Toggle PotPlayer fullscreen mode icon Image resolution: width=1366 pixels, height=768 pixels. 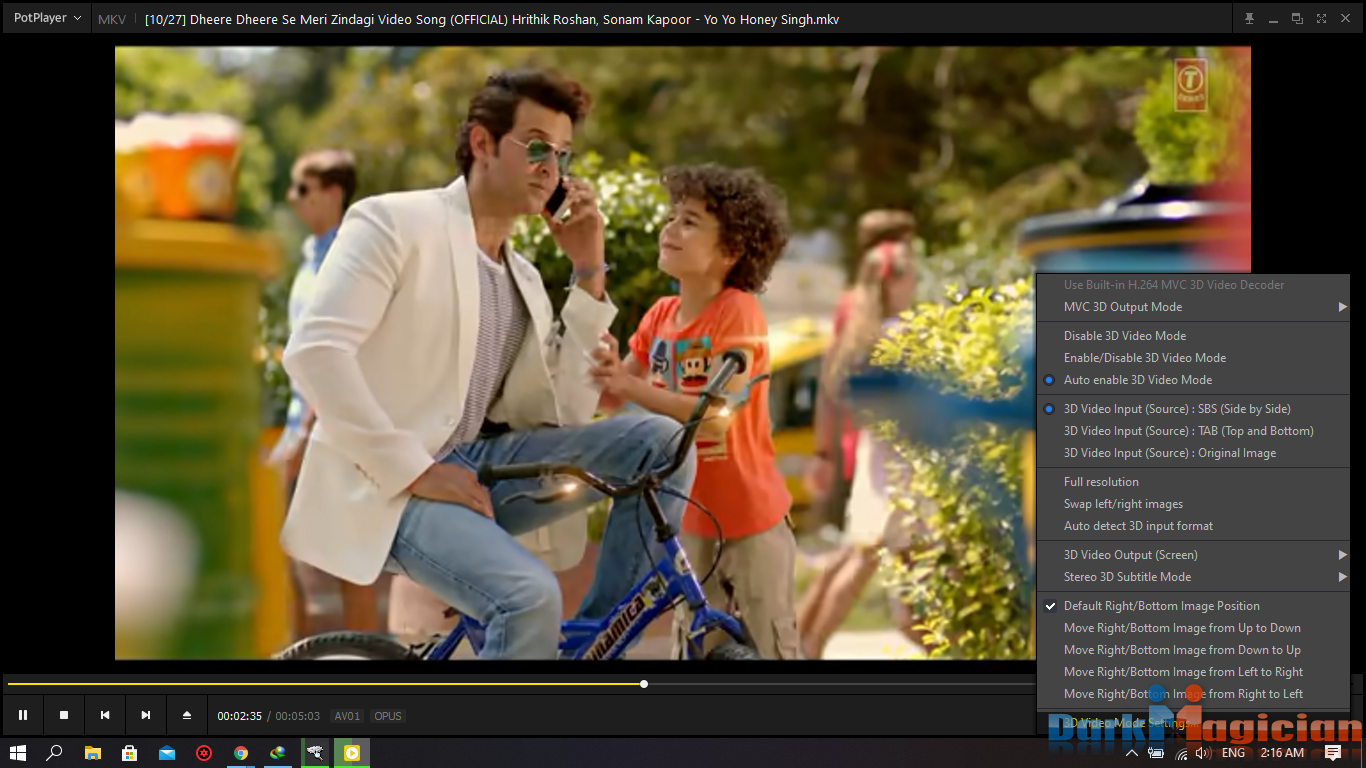(x=1321, y=18)
